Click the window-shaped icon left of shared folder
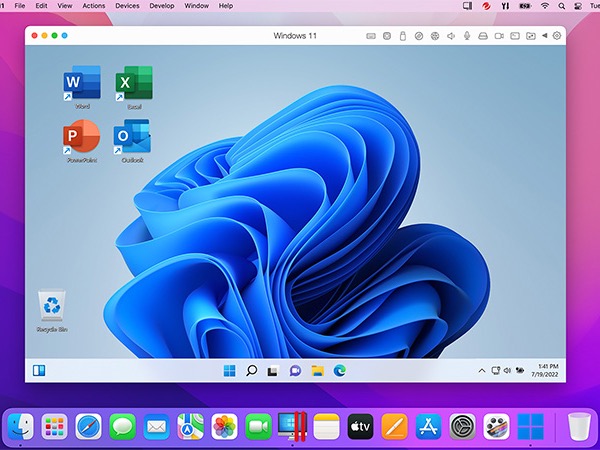The height and width of the screenshot is (450, 600). (515, 36)
